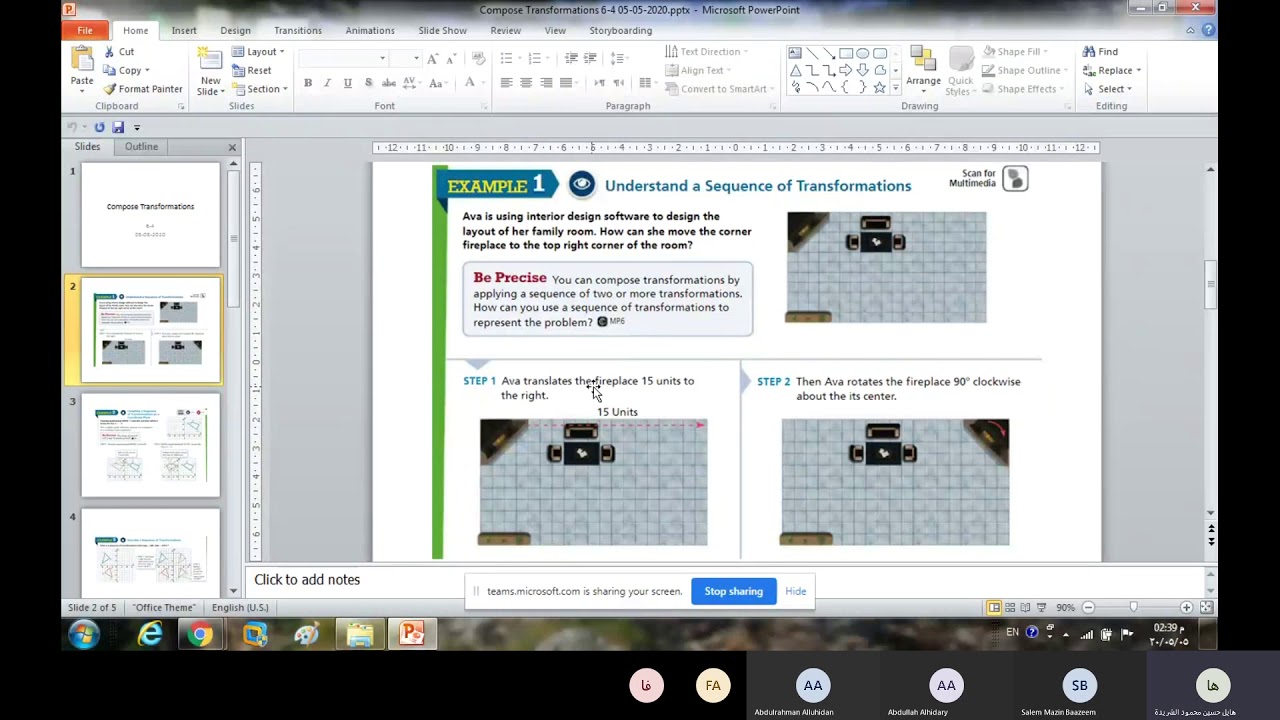Choose the right arrow block shape

pyautogui.click(x=846, y=70)
